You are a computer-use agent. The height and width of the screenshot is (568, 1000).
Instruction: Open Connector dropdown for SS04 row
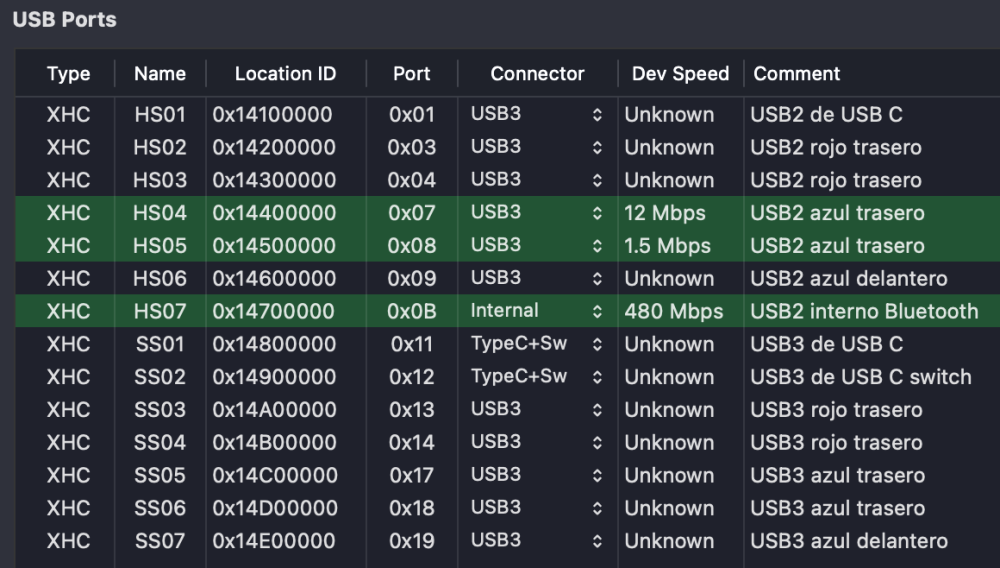tap(537, 442)
